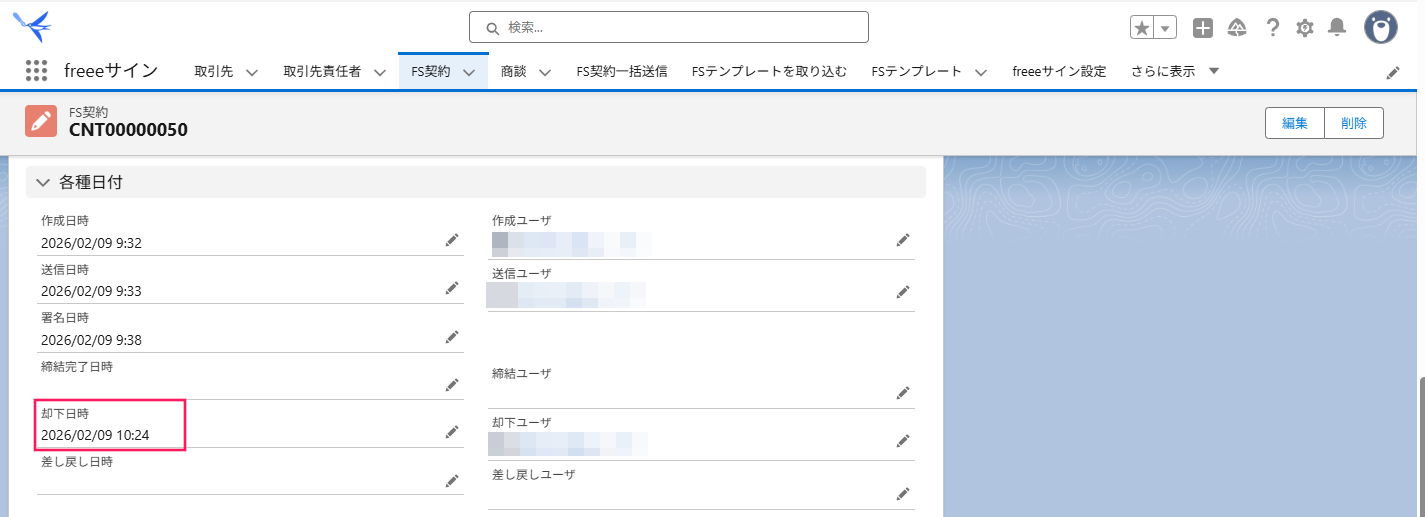Select the FS契約 tab
The width and height of the screenshot is (1425, 517).
(431, 71)
